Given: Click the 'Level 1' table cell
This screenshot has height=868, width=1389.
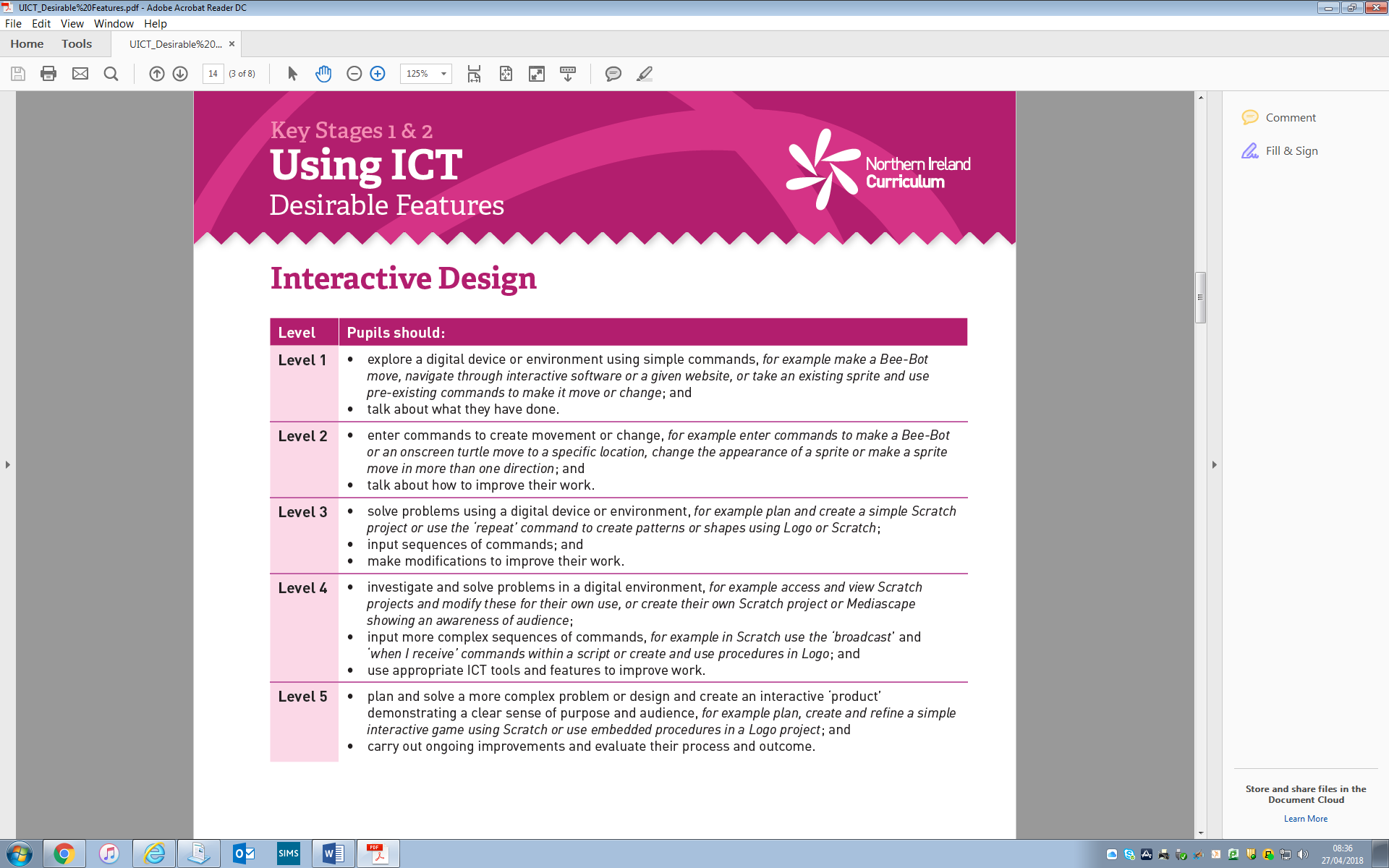Looking at the screenshot, I should point(304,383).
